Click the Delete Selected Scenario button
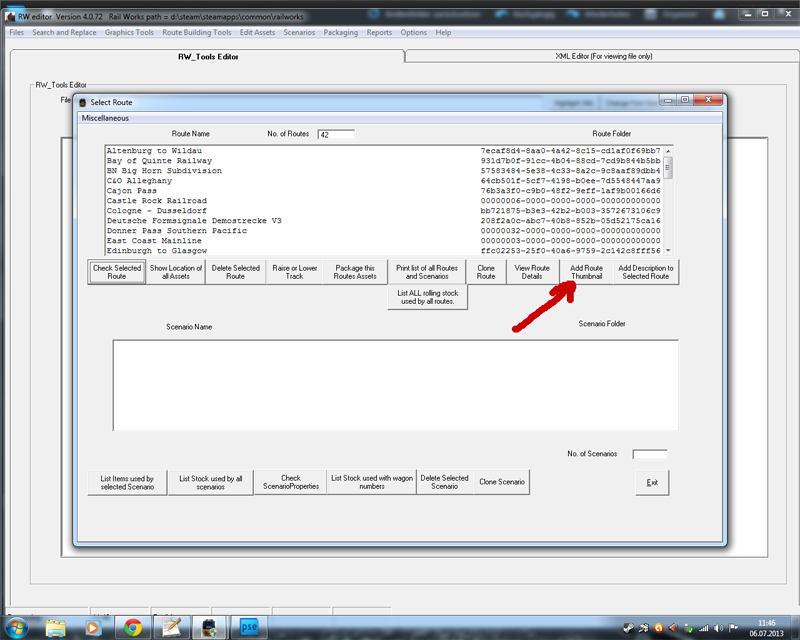 (444, 482)
